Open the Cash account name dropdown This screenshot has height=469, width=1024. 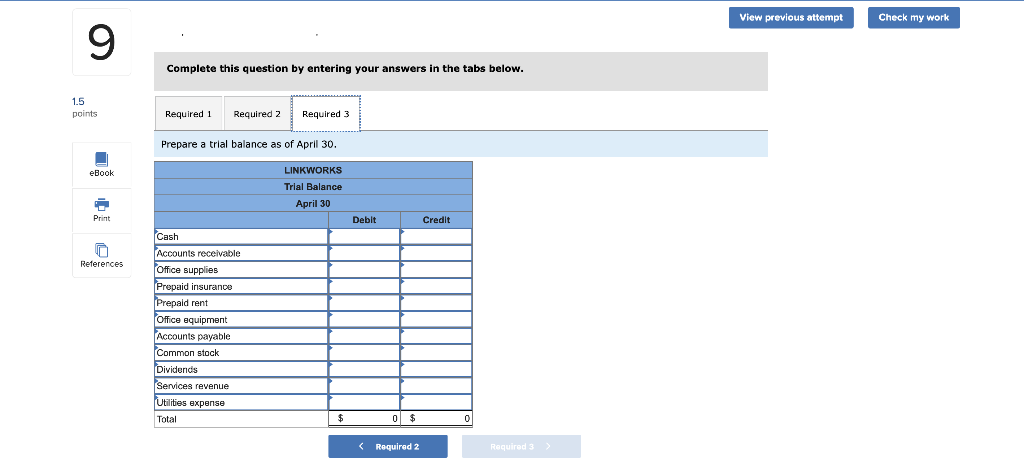pyautogui.click(x=241, y=236)
